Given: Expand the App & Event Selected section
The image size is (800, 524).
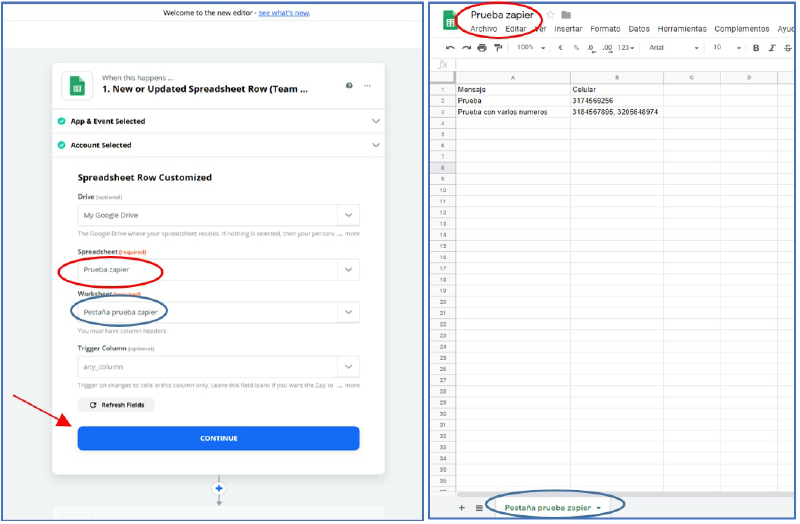Looking at the screenshot, I should click(x=218, y=121).
